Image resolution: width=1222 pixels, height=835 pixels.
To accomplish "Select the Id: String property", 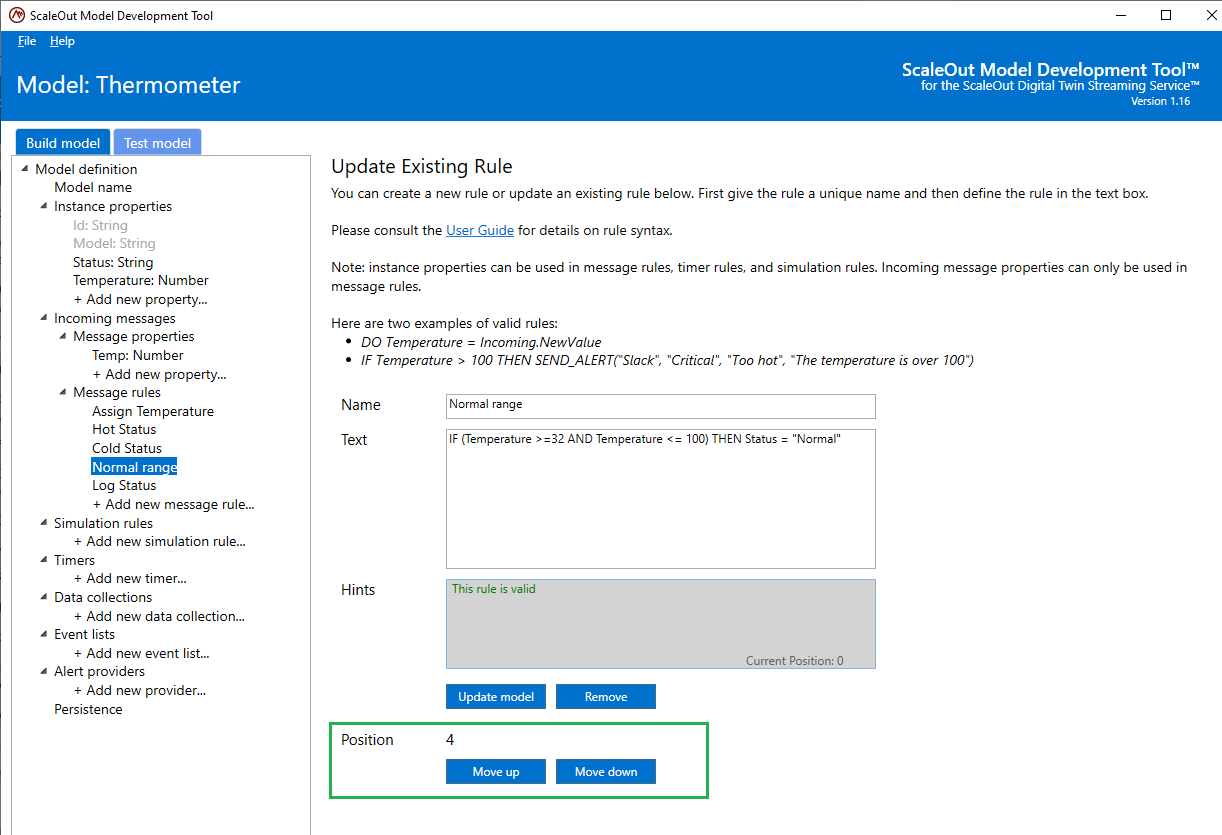I will (100, 225).
